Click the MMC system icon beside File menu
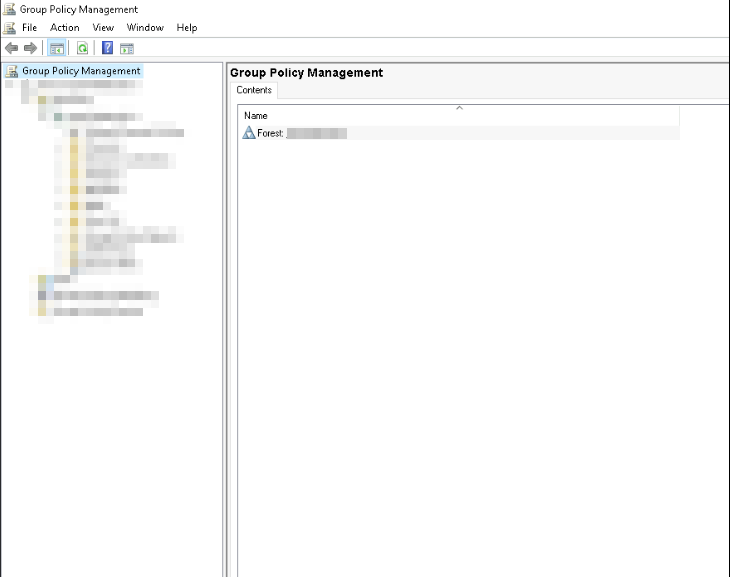This screenshot has width=730, height=577. click(9, 28)
